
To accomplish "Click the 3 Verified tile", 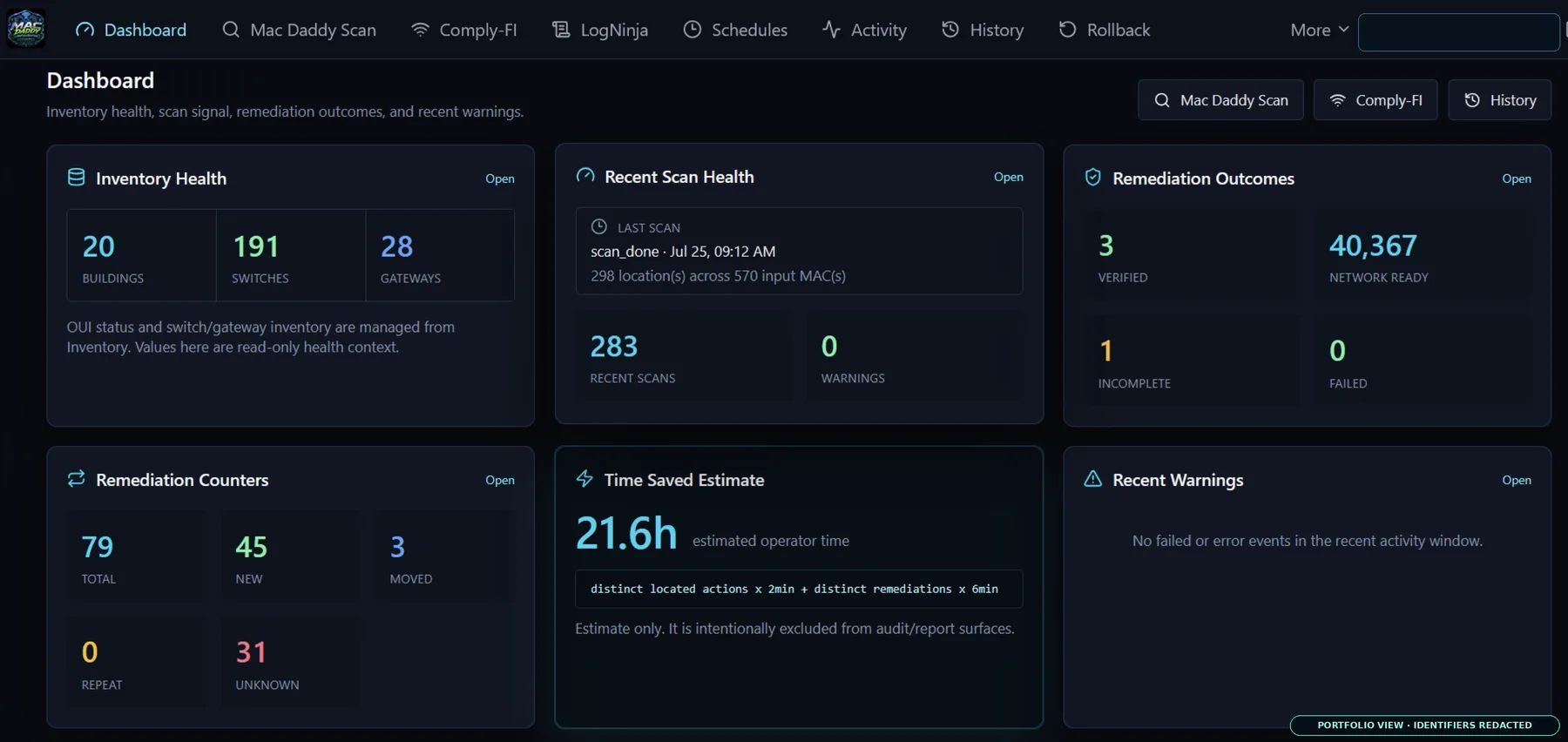I will coord(1192,255).
